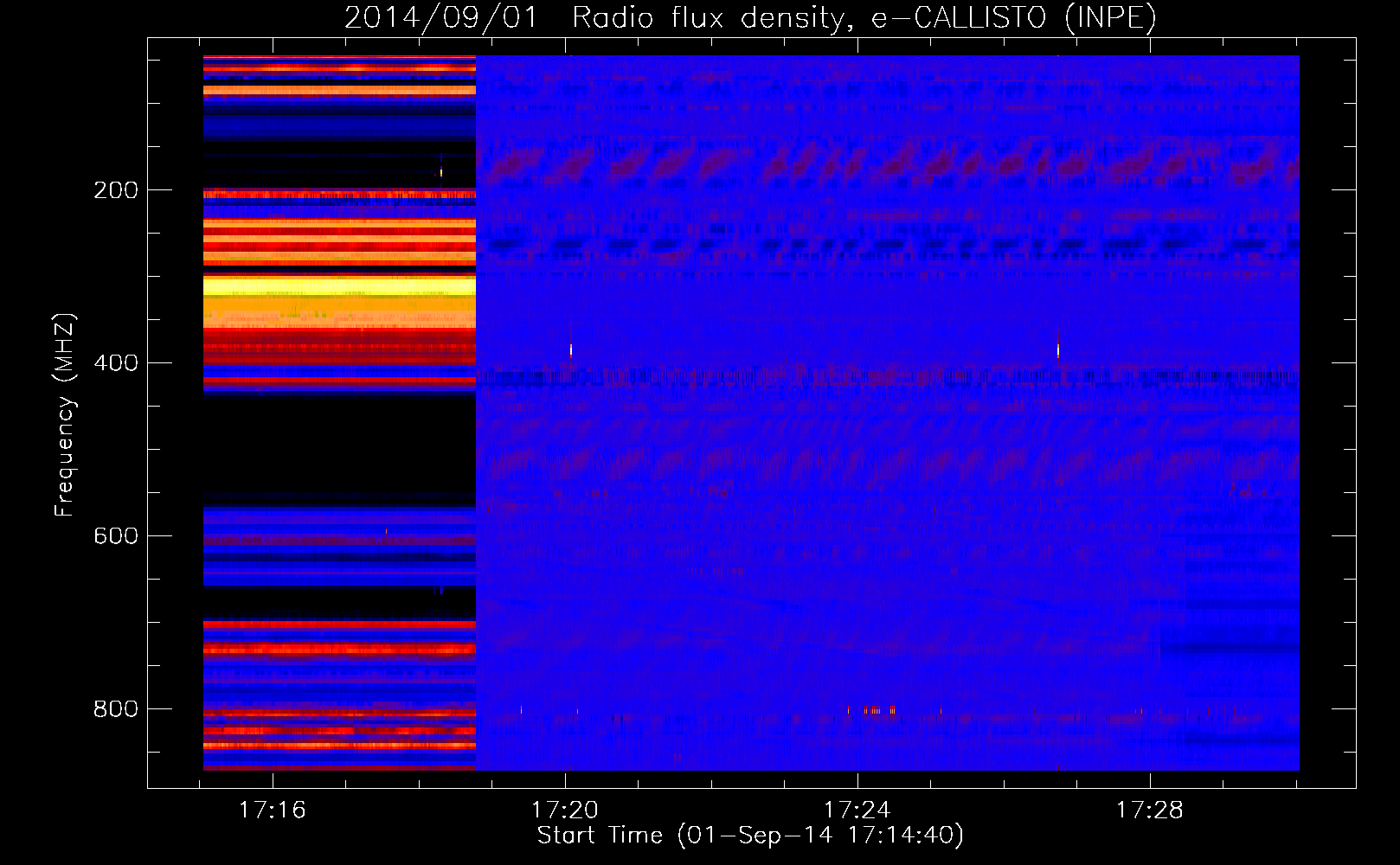Click the plot title "2014/09/01 Radio flux density, e-CALLISTO (INPE)"
The height and width of the screenshot is (865, 1400).
point(750,17)
